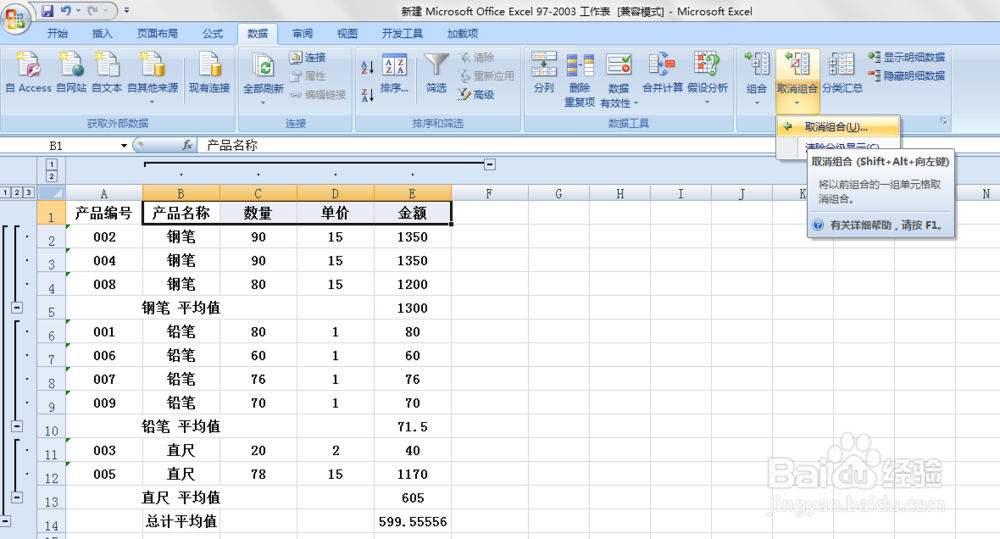The height and width of the screenshot is (539, 1000).
Task: Switch to the 视图 tab
Action: (x=347, y=34)
